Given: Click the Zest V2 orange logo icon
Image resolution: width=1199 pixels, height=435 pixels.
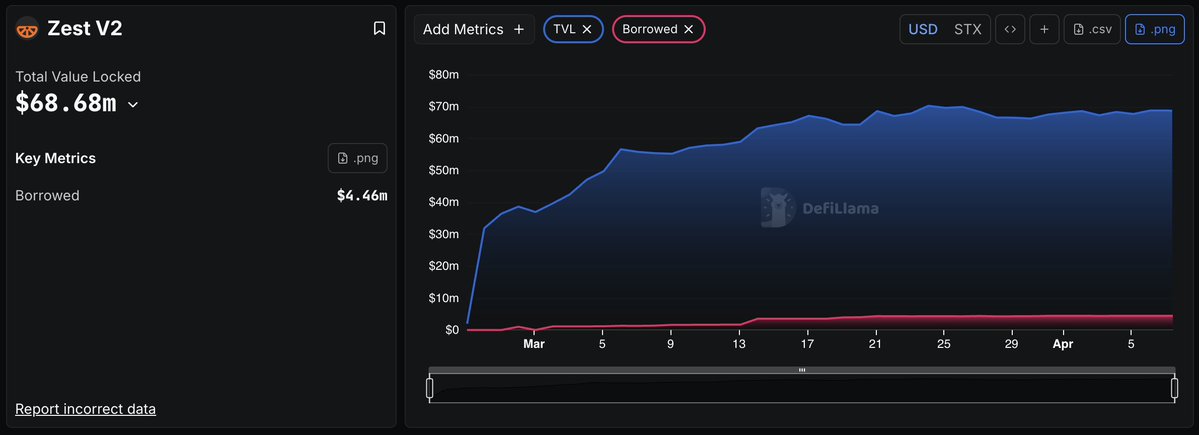Looking at the screenshot, I should 27,29.
